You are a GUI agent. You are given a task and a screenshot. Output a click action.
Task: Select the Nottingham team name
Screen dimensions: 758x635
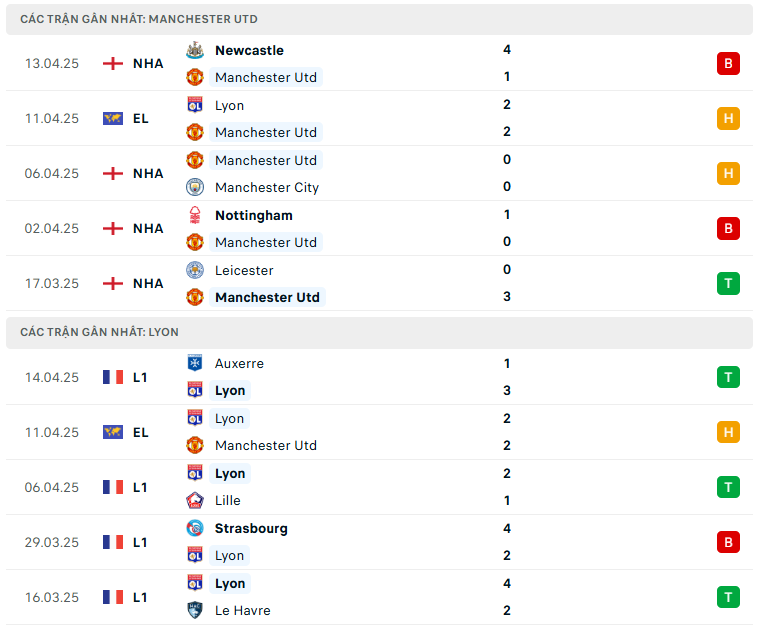(254, 215)
